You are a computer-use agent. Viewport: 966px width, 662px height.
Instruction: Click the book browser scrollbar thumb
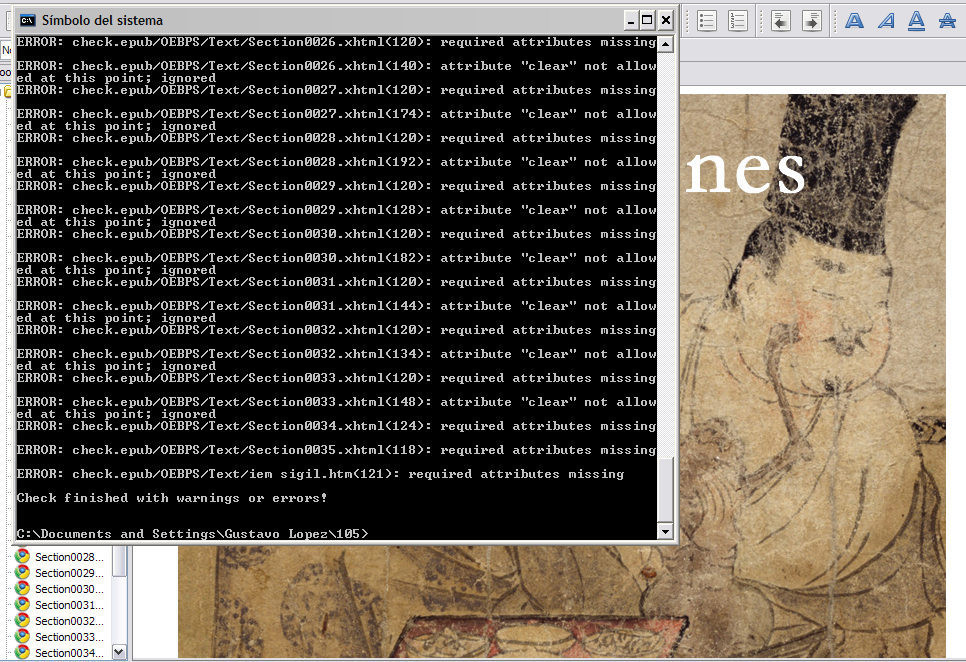120,562
